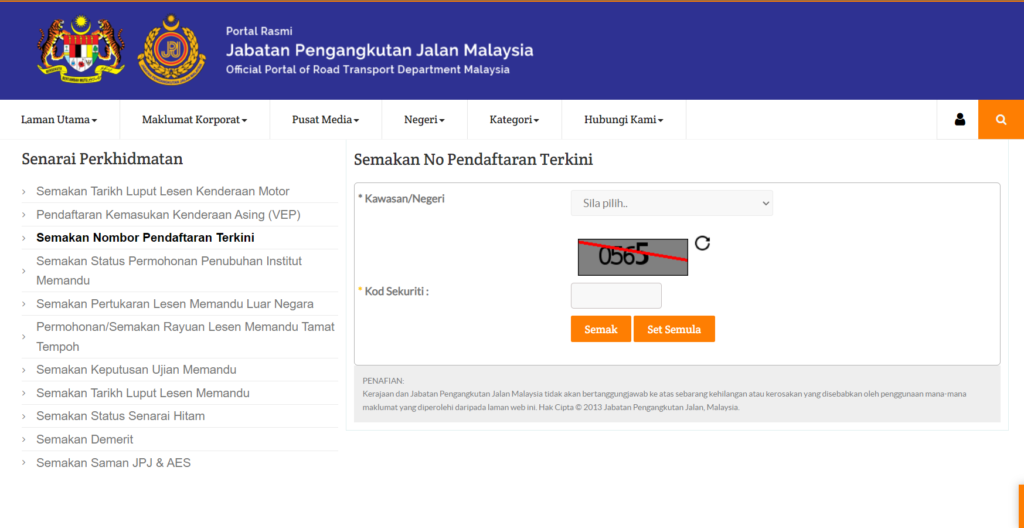Click Official Portal of Road Transport Department text
Screen dimensions: 1024x528
[368, 70]
